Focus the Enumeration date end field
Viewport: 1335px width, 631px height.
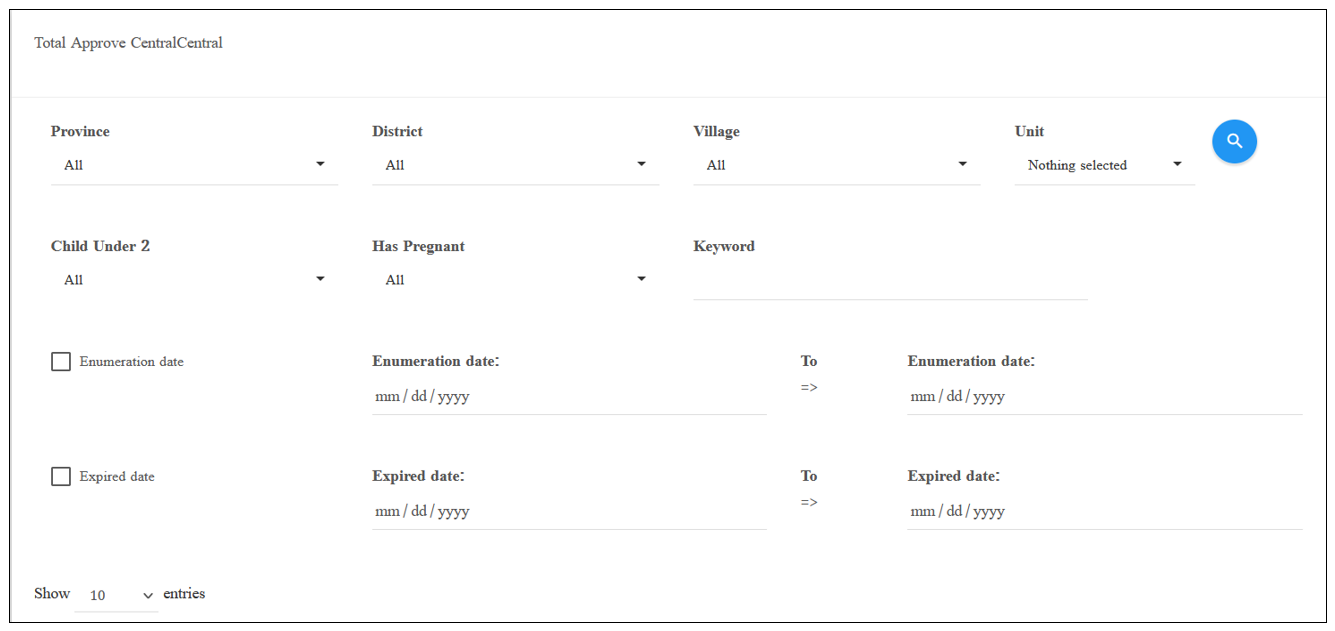pos(1105,396)
